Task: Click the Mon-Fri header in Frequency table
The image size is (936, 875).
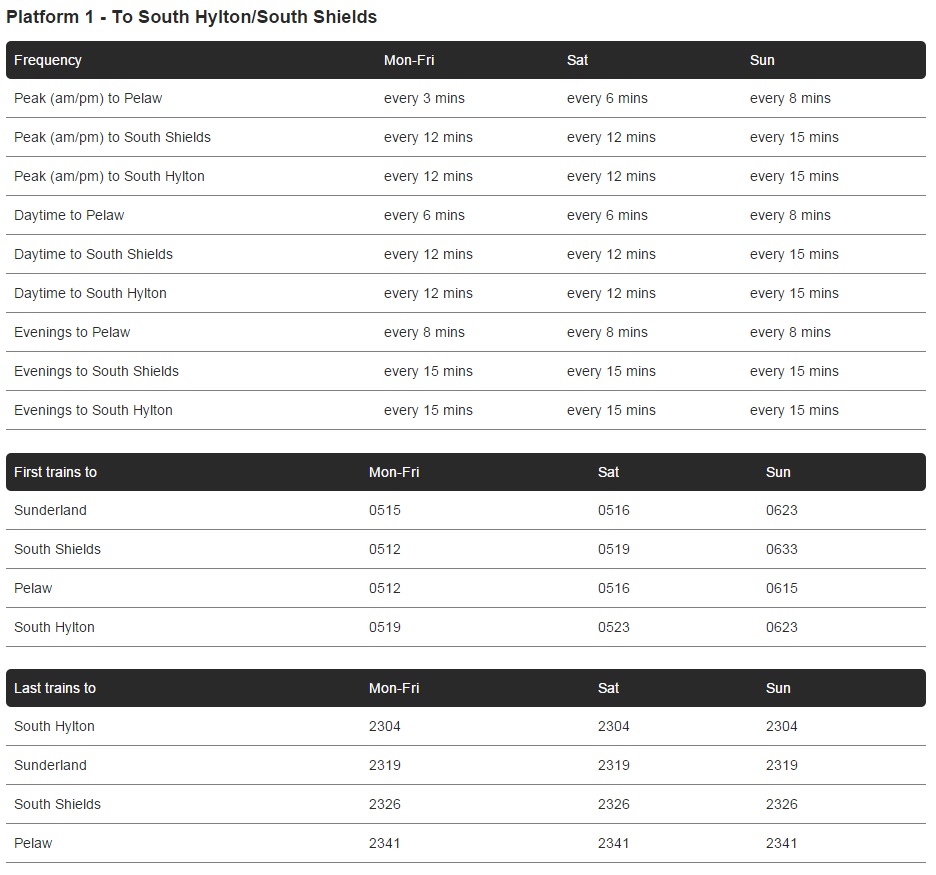Action: tap(409, 60)
